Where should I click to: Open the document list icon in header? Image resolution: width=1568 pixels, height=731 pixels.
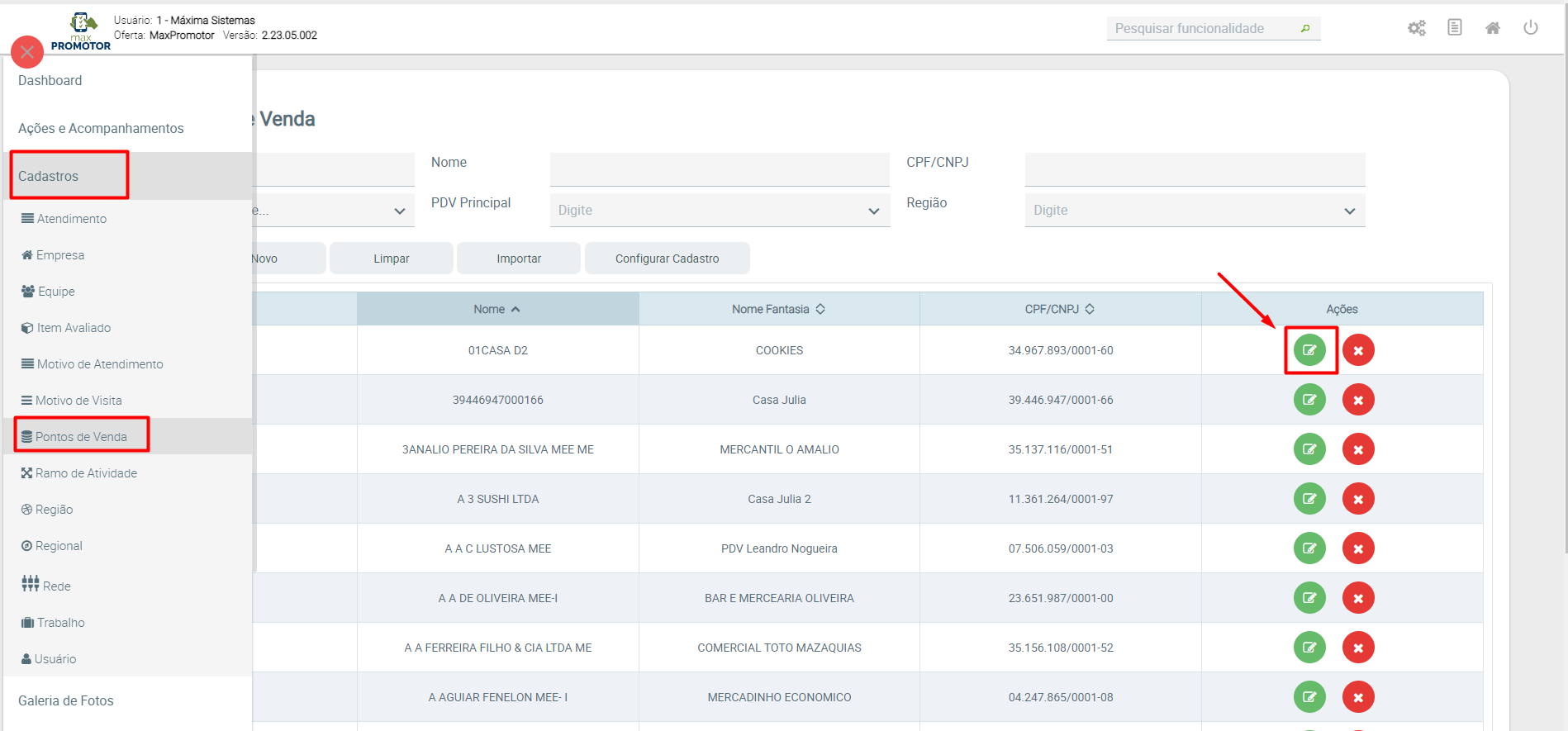point(1455,28)
